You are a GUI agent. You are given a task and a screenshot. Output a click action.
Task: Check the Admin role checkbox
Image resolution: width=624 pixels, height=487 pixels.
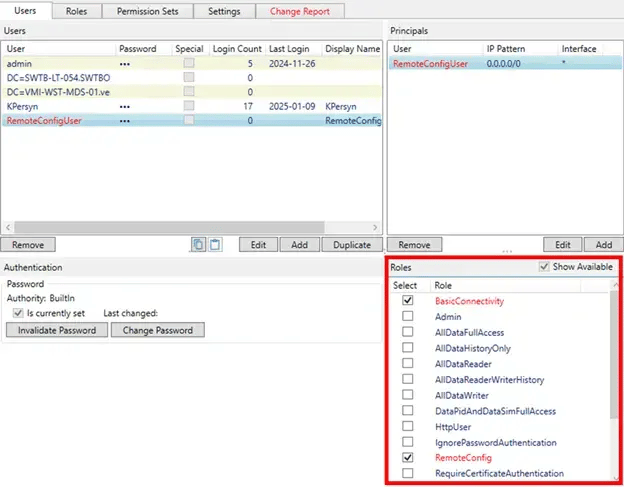point(407,316)
